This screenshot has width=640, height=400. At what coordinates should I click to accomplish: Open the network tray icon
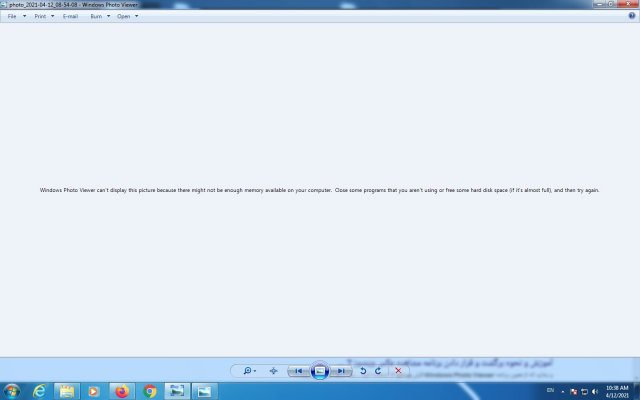coord(584,391)
